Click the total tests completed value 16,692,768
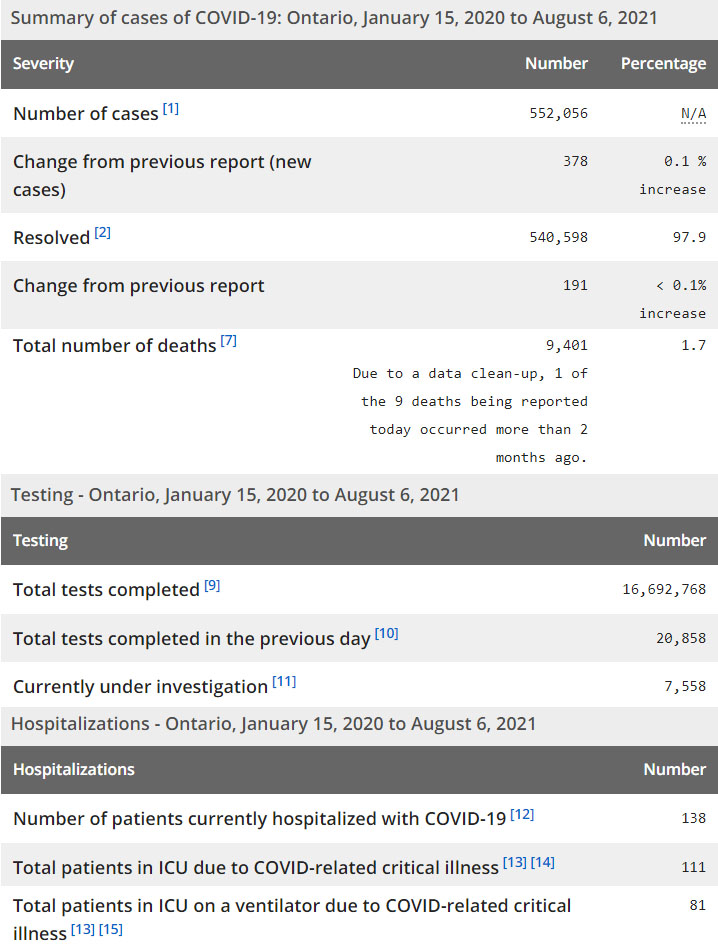The image size is (718, 948). (664, 590)
